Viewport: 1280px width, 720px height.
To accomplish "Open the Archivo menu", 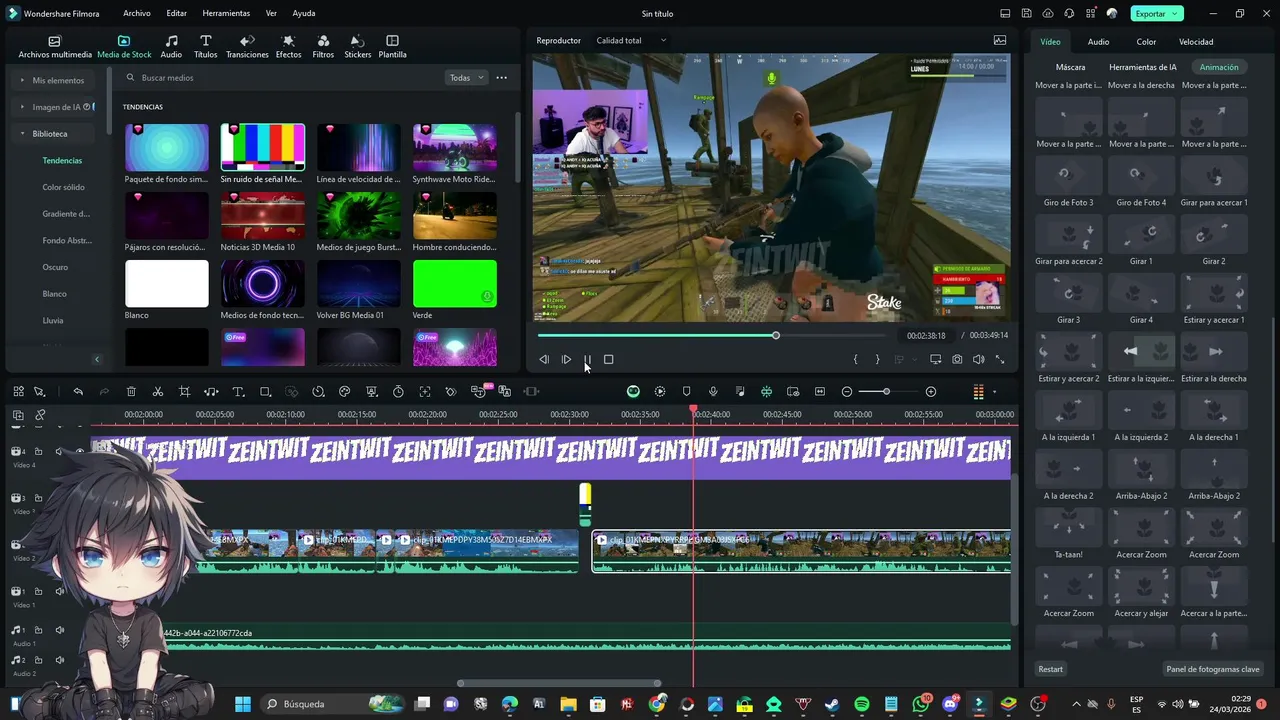I will coord(137,14).
